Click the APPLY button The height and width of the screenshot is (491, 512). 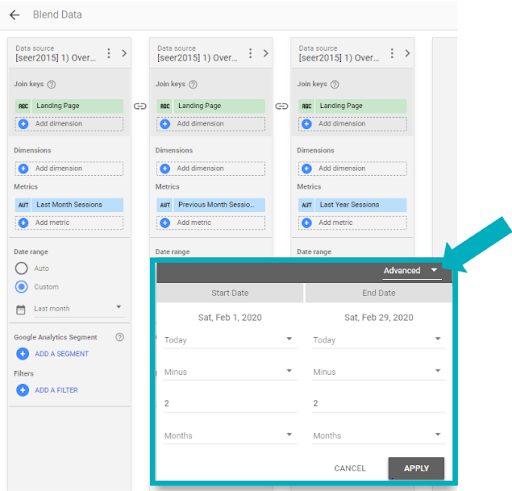point(416,468)
